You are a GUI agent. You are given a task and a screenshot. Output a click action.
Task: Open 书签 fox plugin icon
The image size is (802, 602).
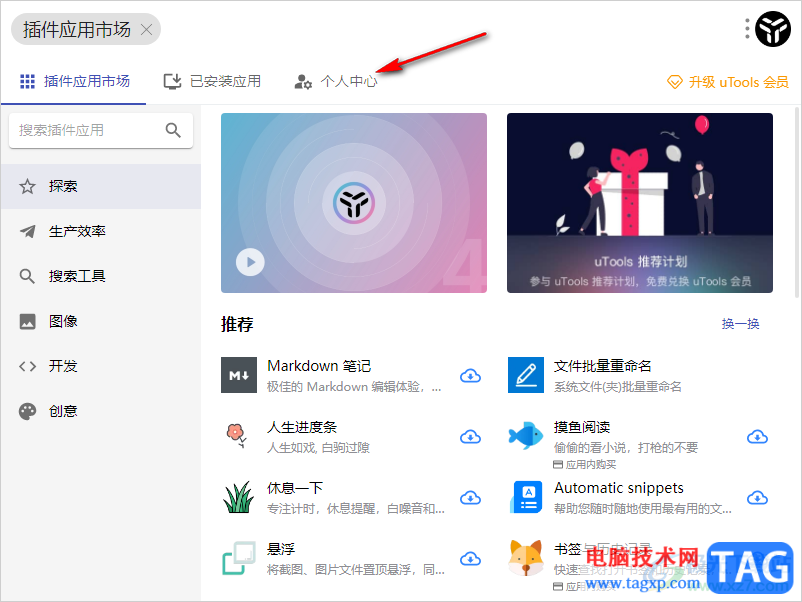[526, 558]
